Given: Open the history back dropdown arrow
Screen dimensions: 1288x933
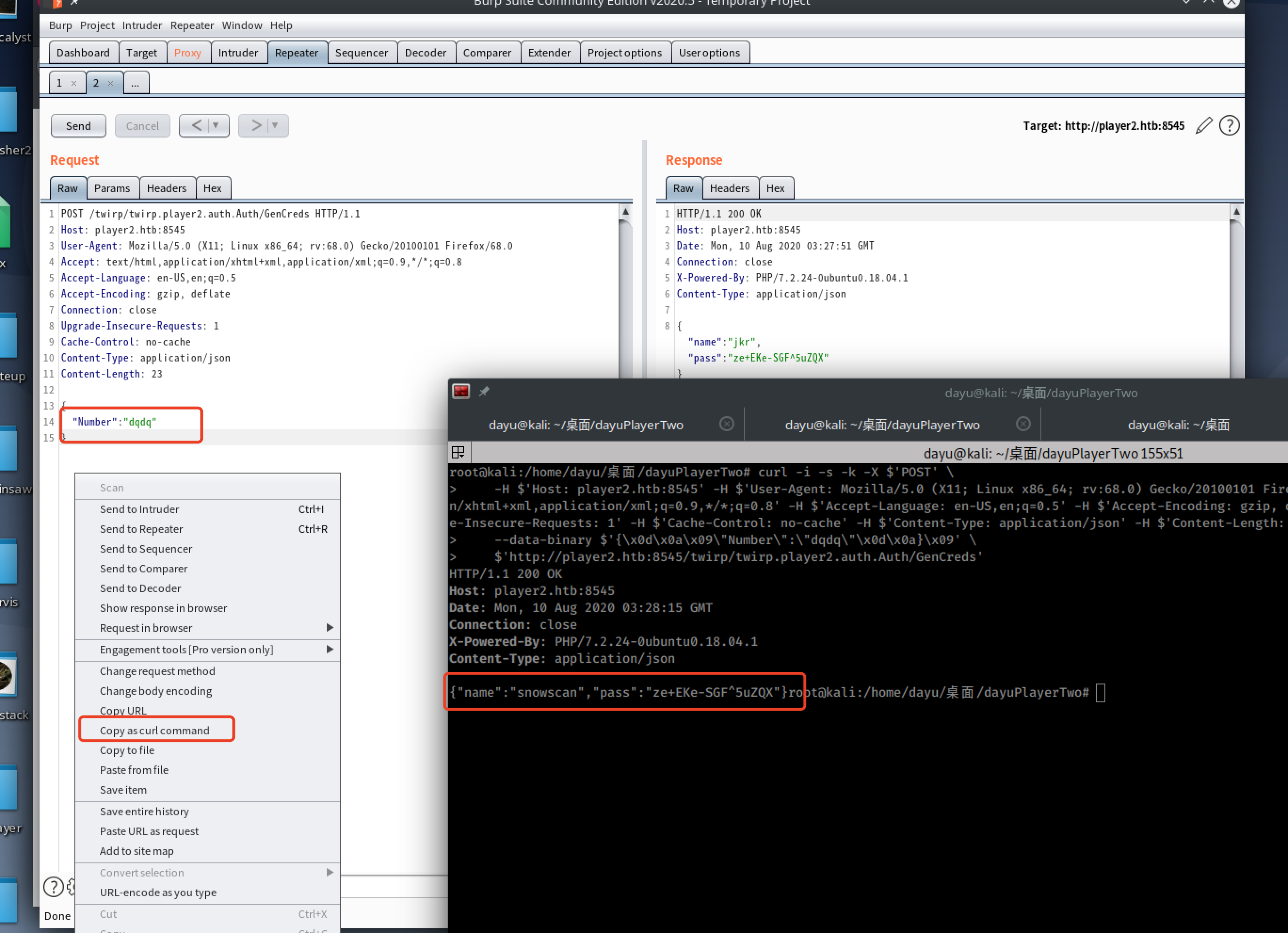Looking at the screenshot, I should point(216,126).
